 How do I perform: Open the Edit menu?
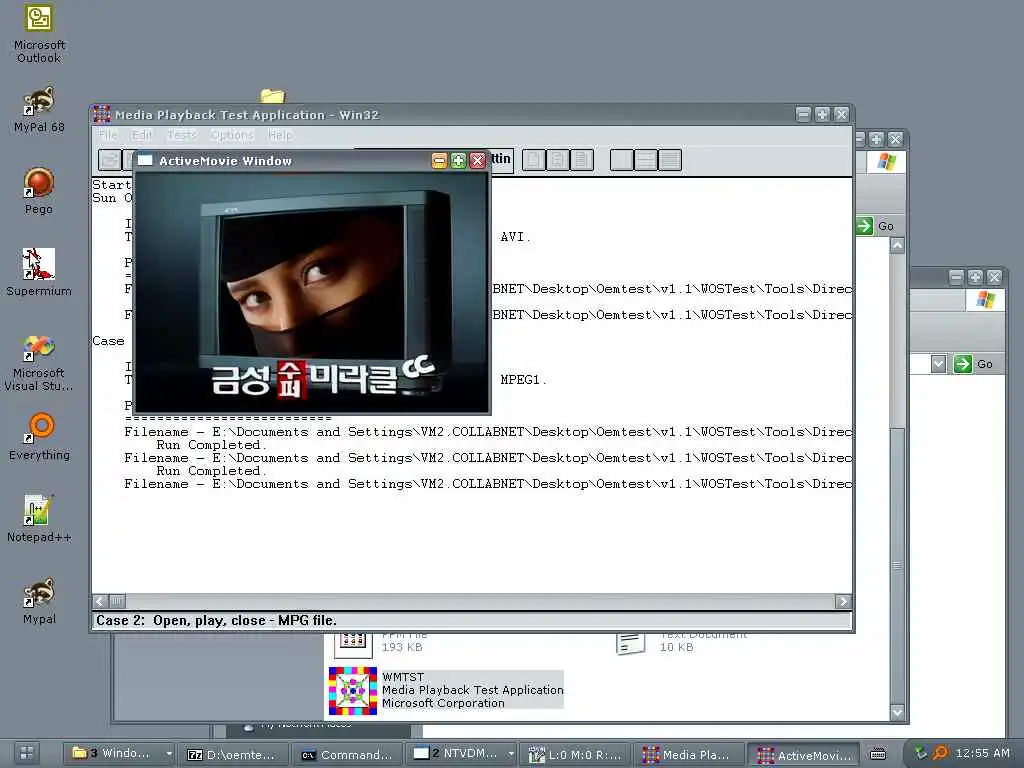[x=142, y=135]
